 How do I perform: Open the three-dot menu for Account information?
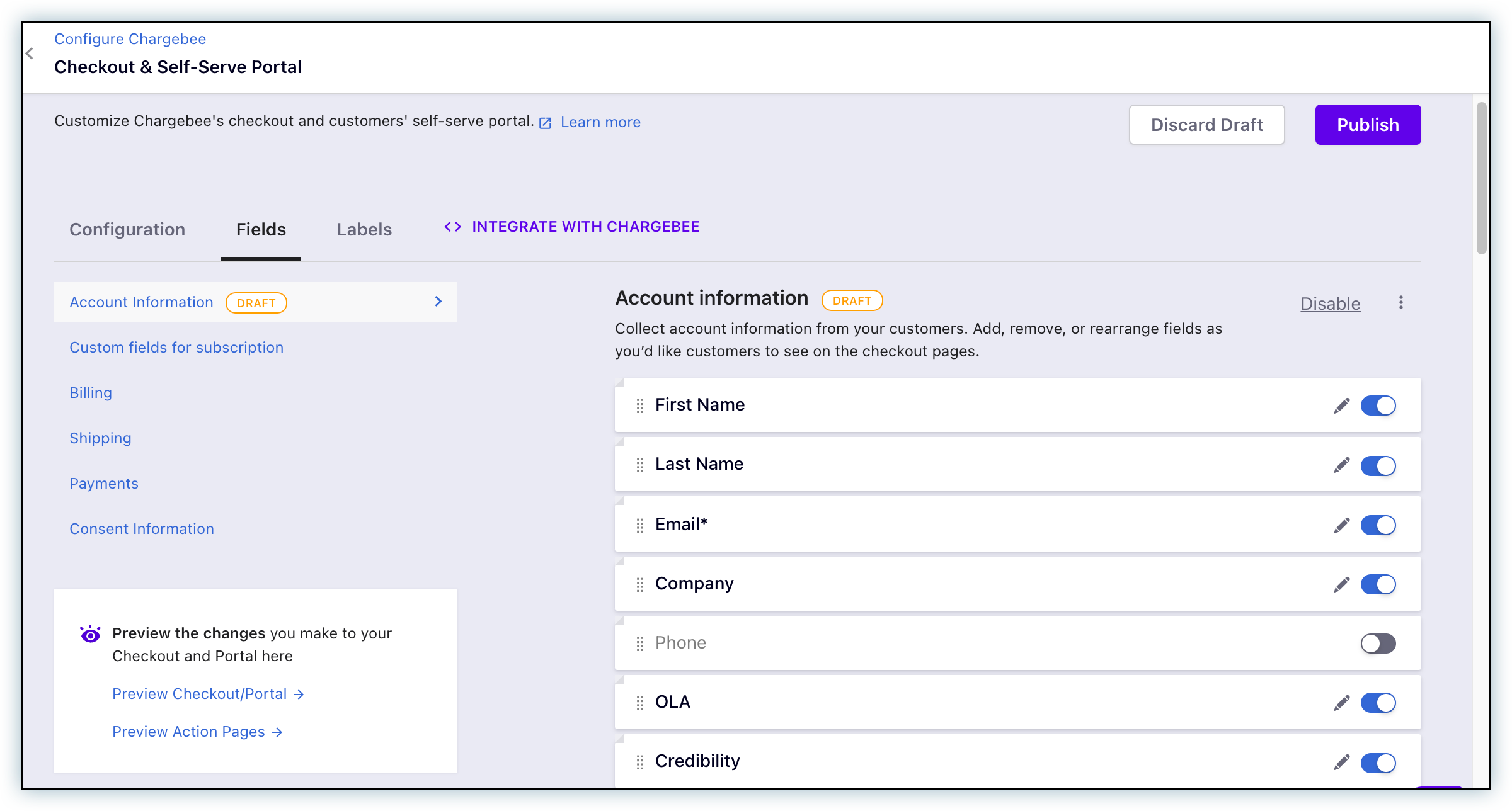tap(1400, 303)
